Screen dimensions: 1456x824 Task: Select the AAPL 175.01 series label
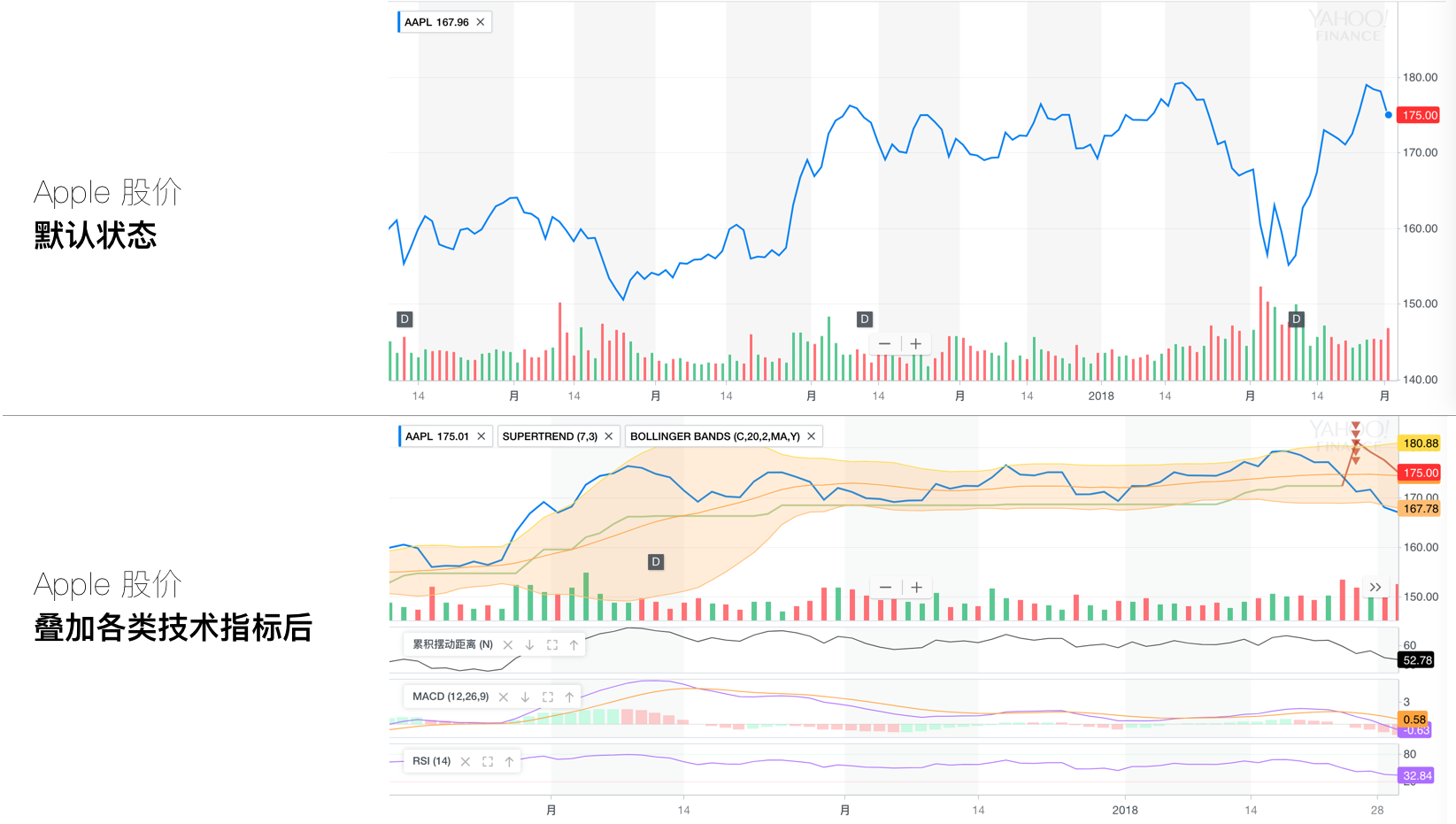pyautogui.click(x=436, y=436)
